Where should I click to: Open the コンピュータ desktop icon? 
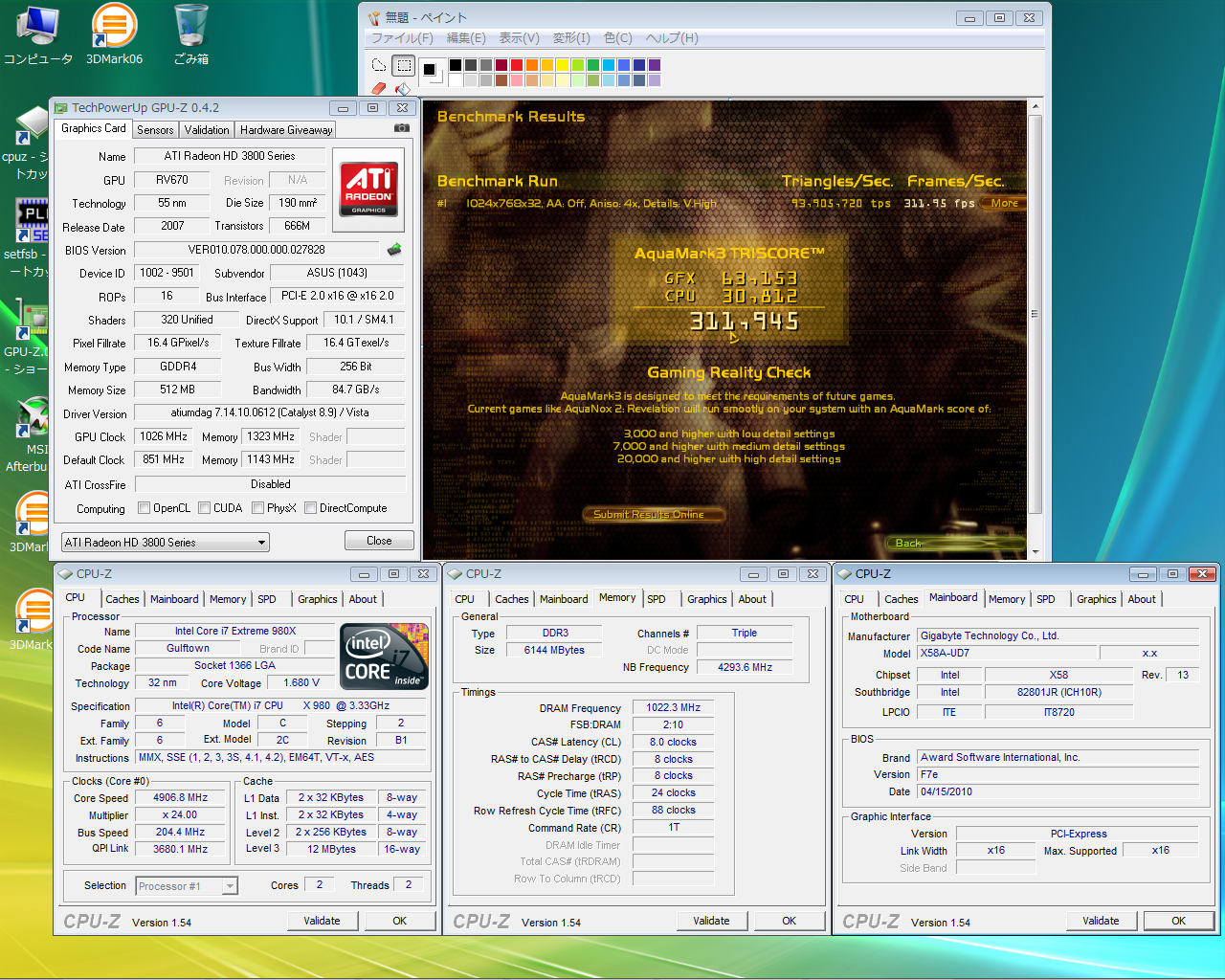click(x=38, y=35)
